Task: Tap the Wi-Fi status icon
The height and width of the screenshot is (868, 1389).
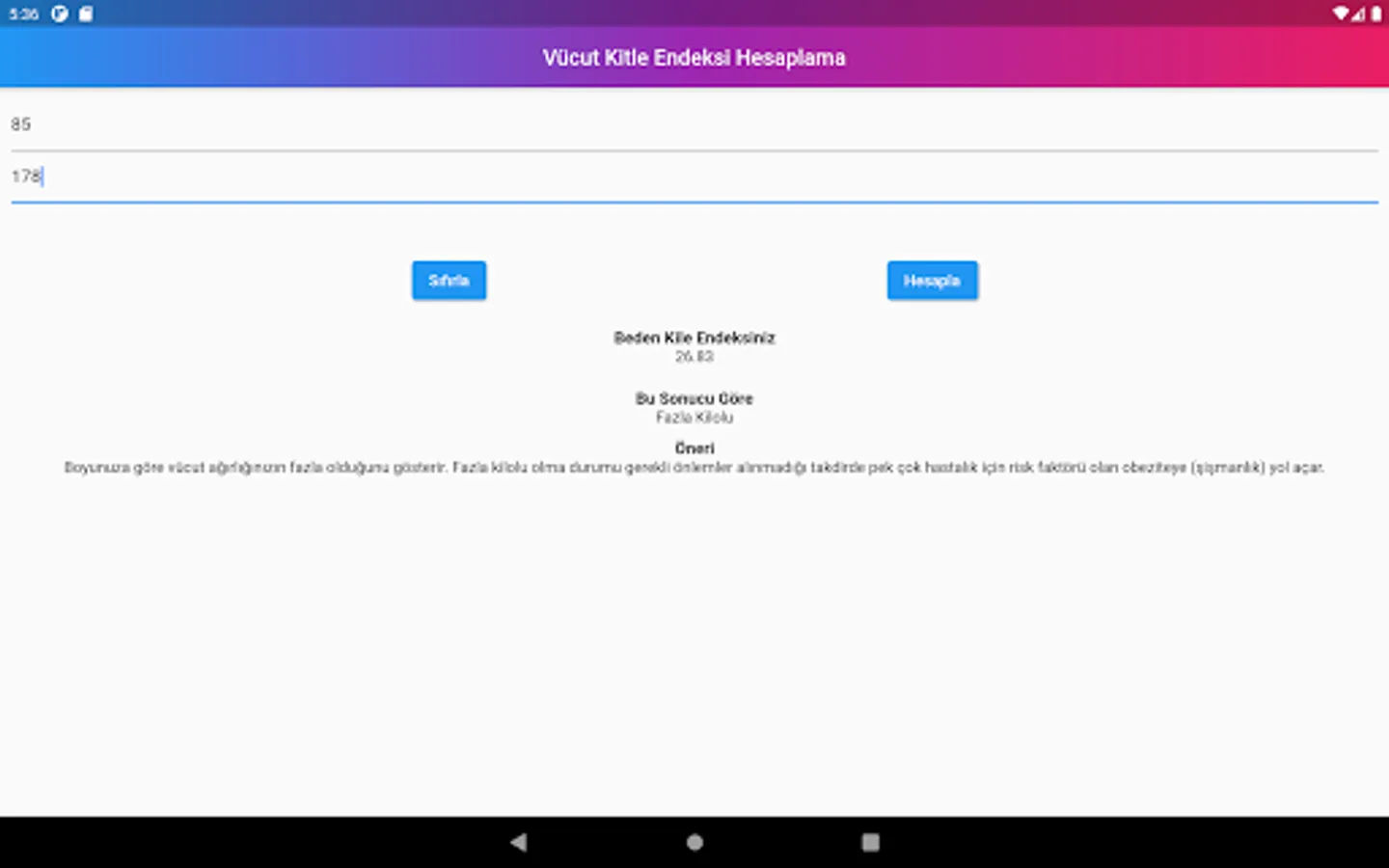Action: coord(1341,14)
